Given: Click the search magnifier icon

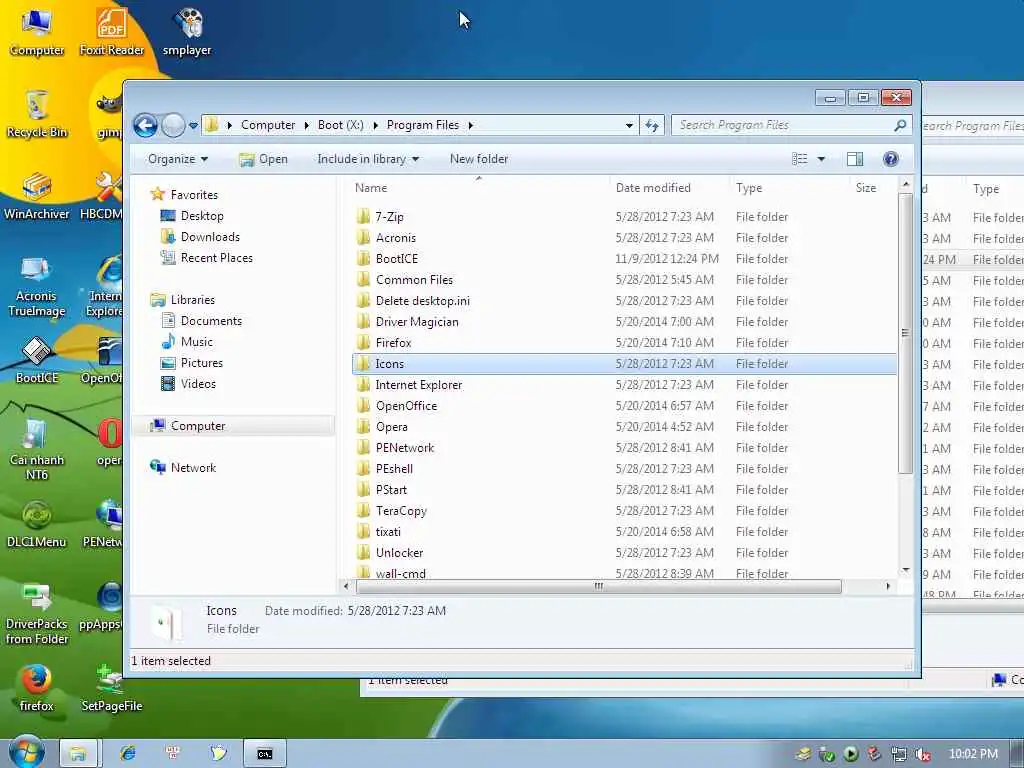Looking at the screenshot, I should (900, 125).
